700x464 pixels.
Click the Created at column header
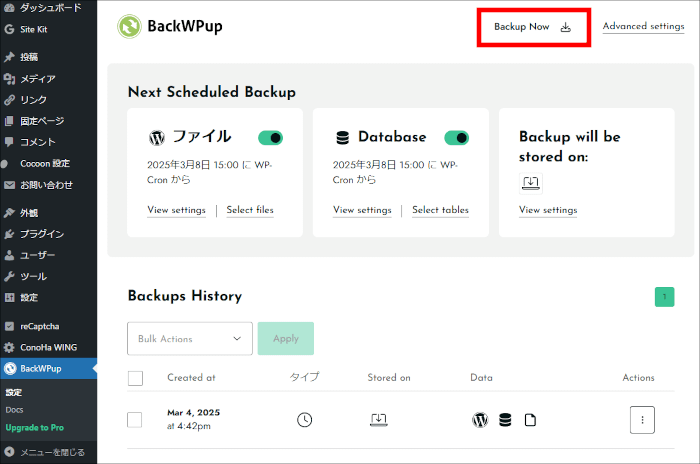click(x=191, y=378)
